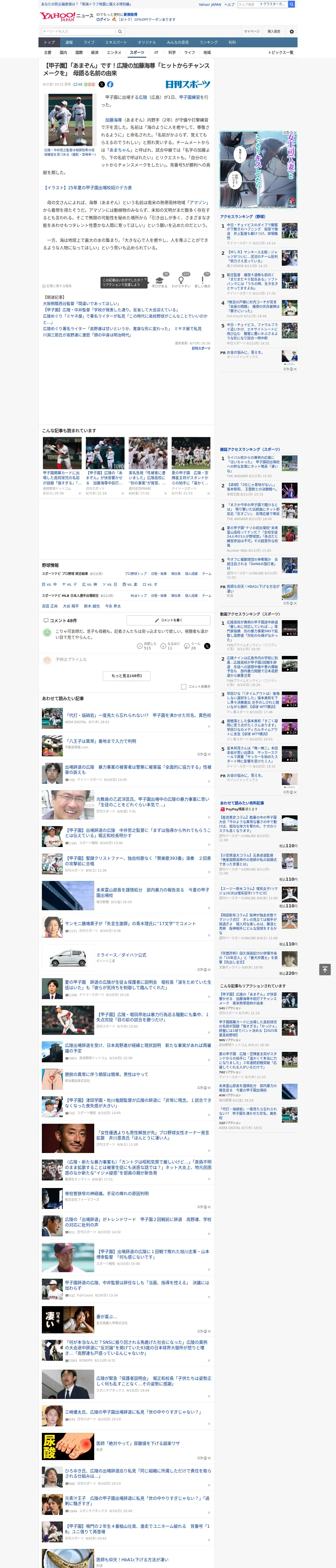
Task: Open the 速報 navigation tab
Action: (x=69, y=43)
